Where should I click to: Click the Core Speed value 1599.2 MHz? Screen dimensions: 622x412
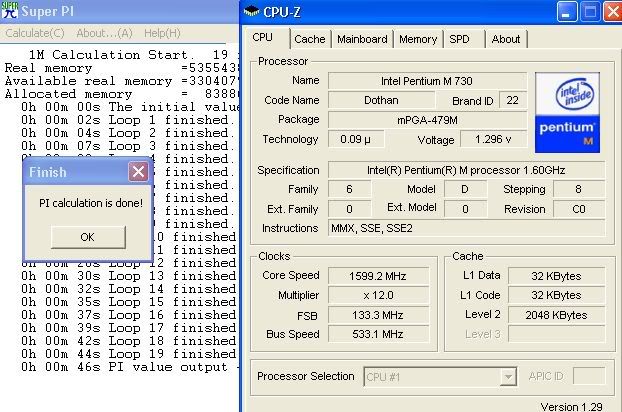click(378, 276)
